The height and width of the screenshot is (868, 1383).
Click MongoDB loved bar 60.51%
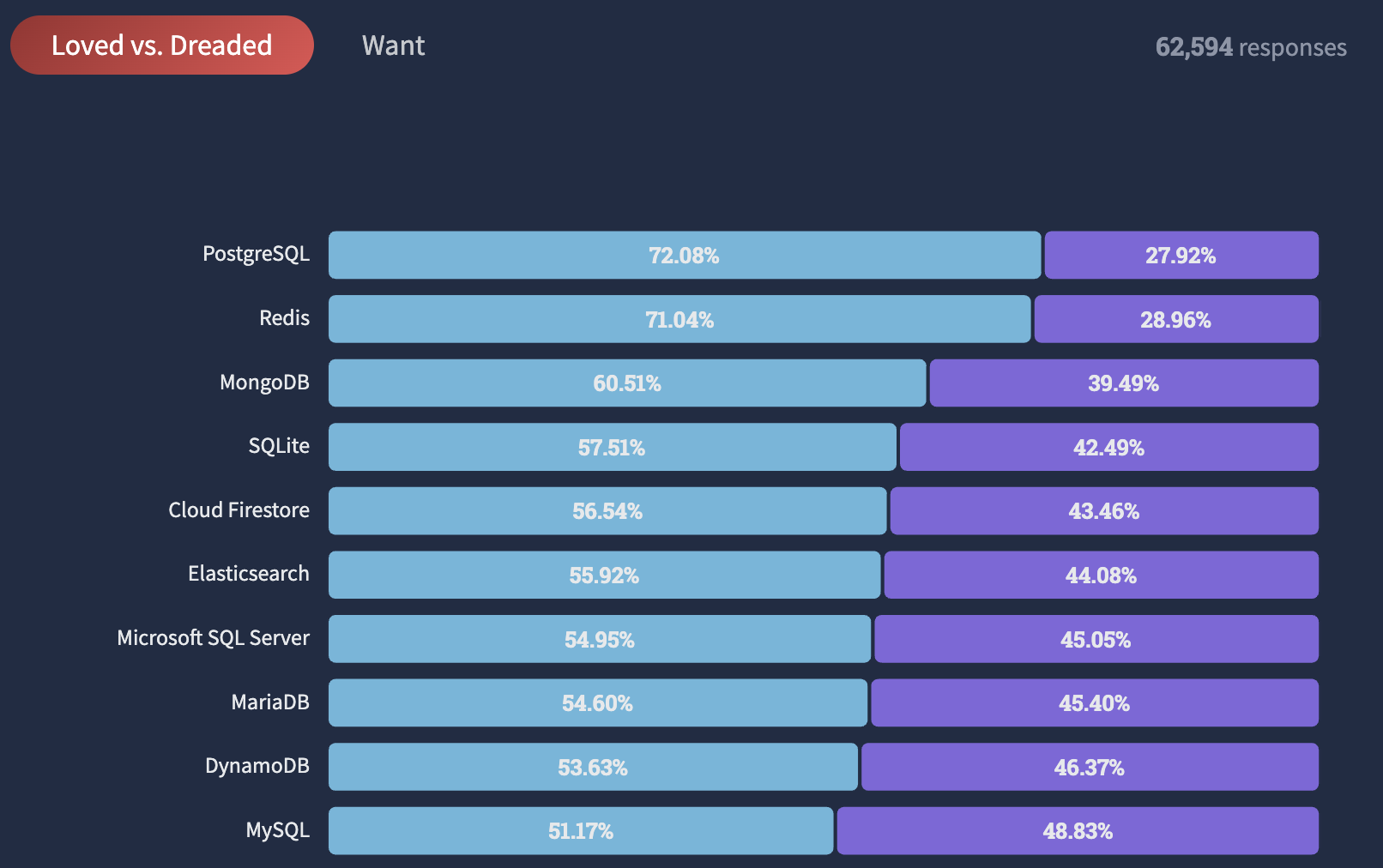627,383
